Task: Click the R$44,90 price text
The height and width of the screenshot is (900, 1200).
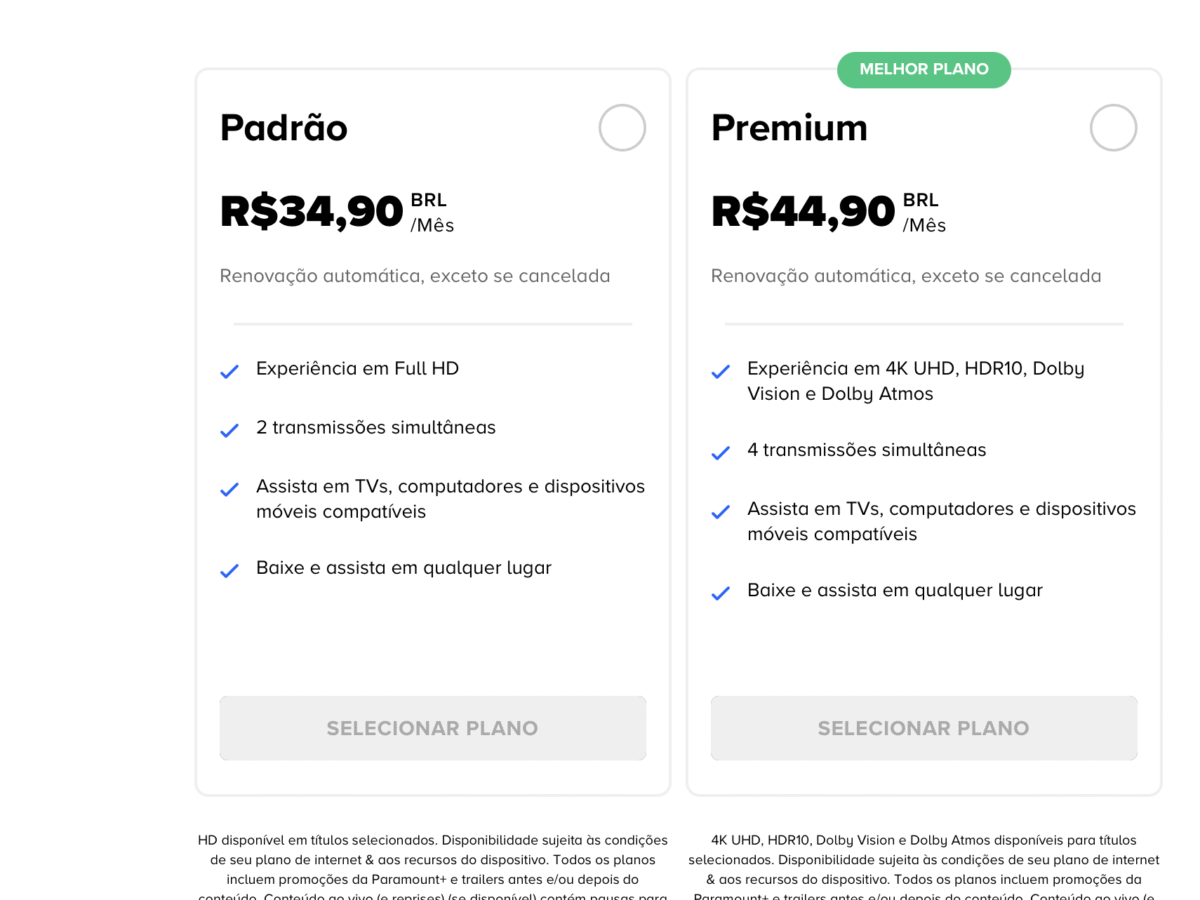Action: (x=802, y=210)
